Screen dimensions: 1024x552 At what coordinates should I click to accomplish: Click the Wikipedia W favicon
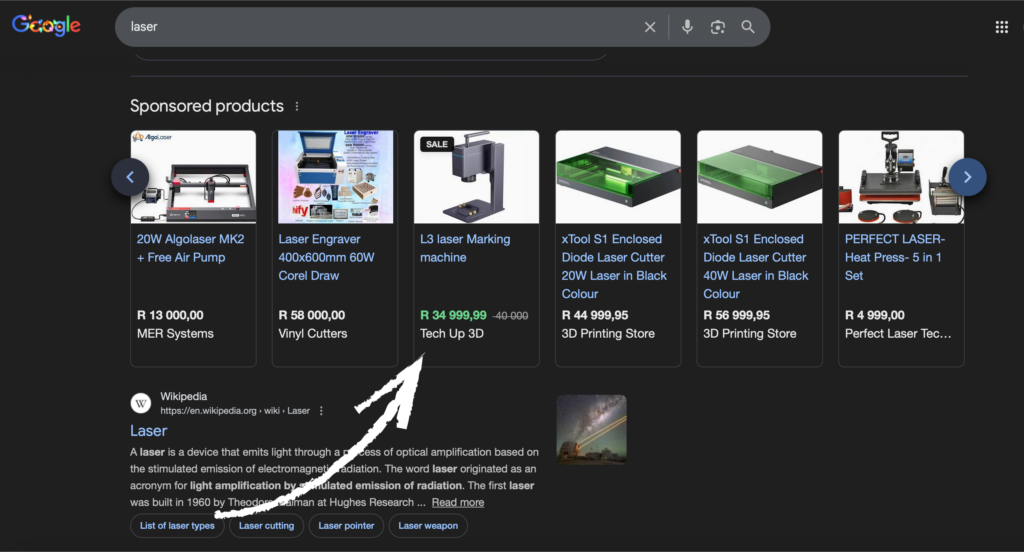(140, 403)
